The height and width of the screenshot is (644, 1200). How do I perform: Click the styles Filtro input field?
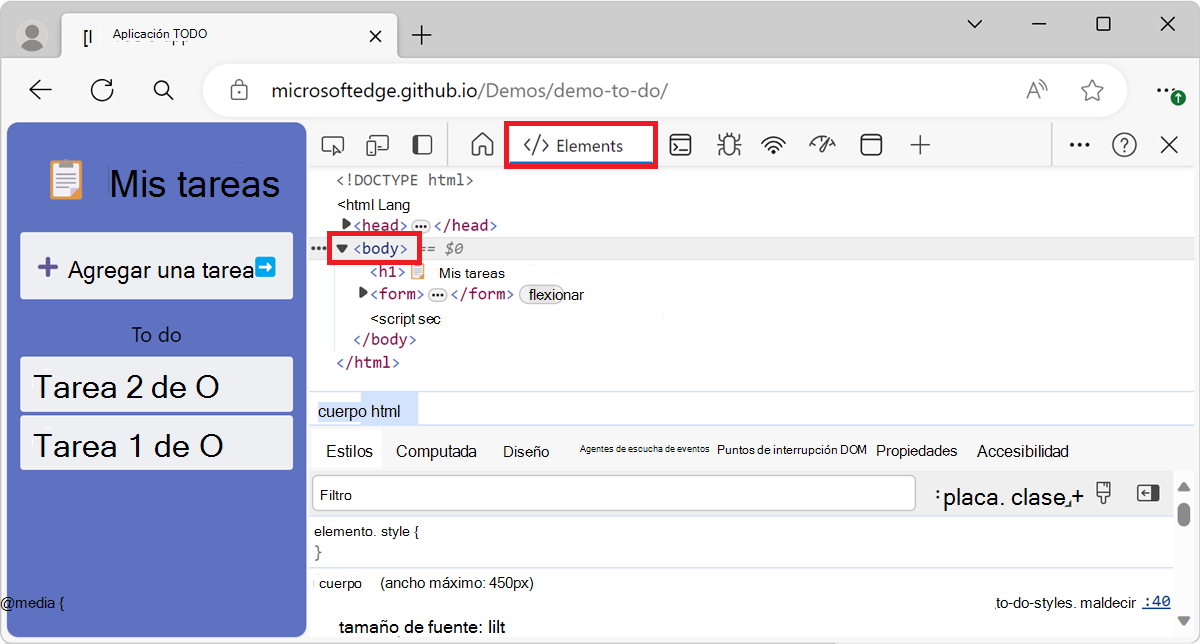point(614,493)
